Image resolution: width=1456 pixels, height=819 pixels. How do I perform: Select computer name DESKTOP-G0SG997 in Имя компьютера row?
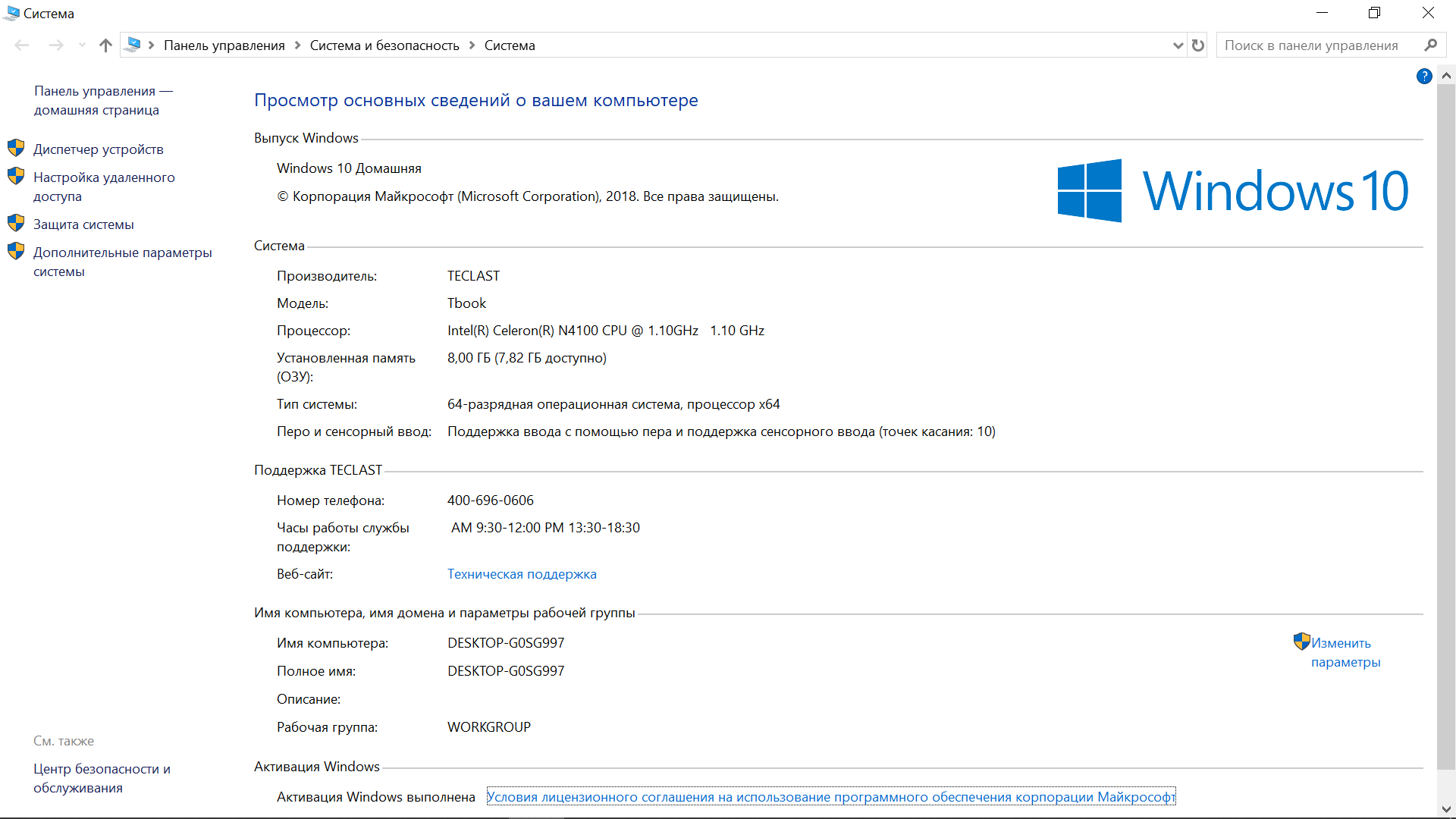(506, 643)
